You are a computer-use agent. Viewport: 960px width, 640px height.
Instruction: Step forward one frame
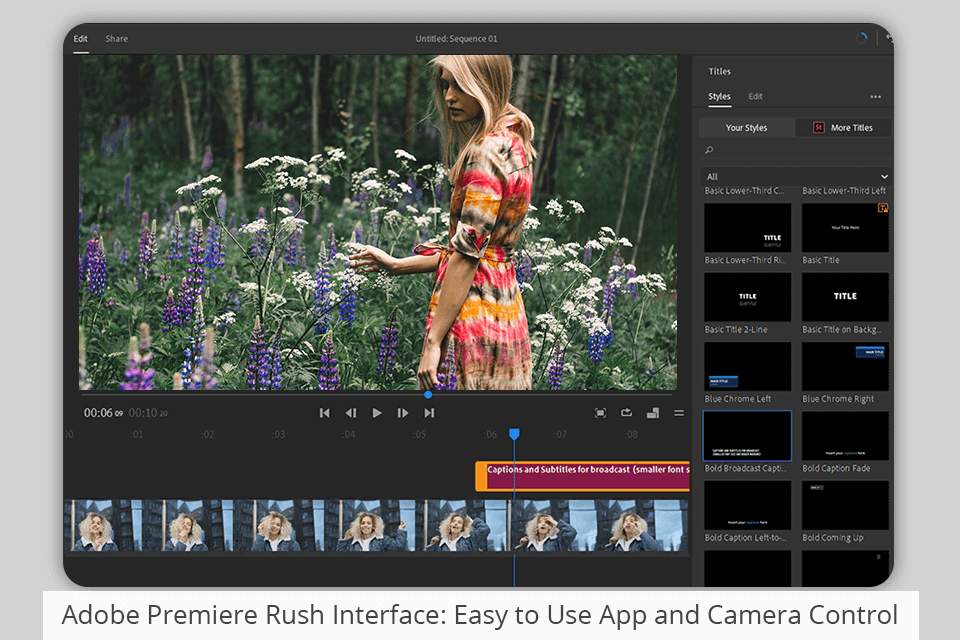coord(403,413)
